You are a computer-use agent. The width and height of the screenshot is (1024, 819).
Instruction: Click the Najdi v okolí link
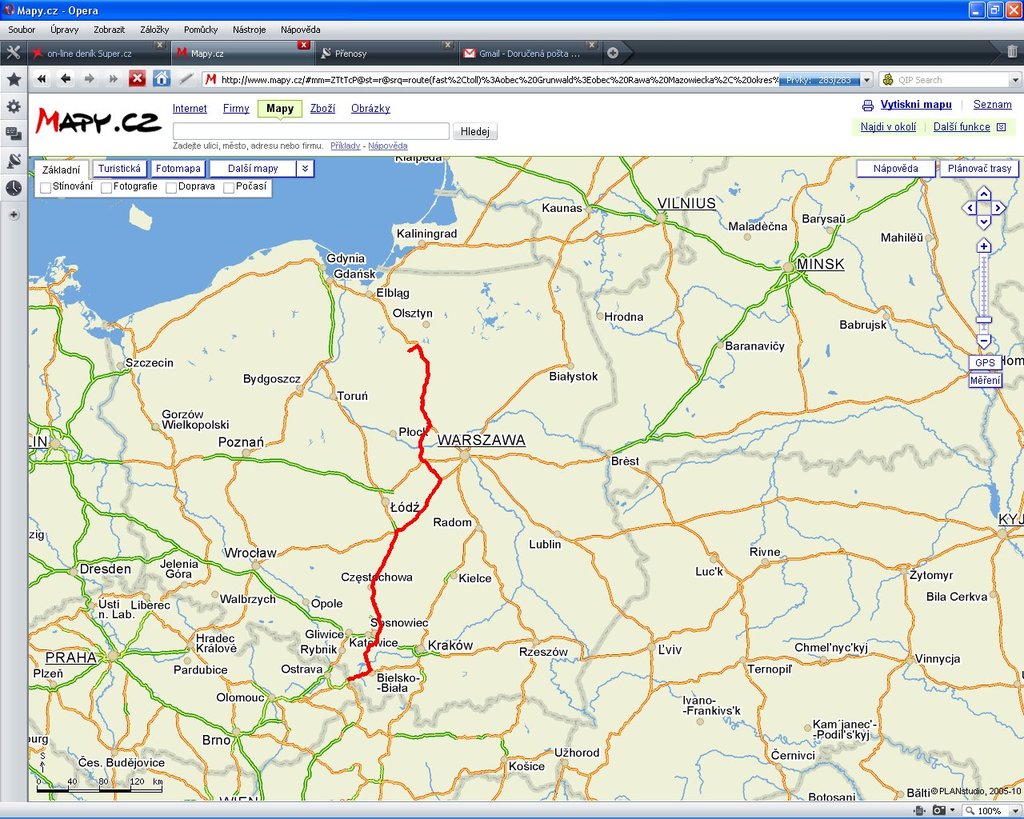[x=888, y=127]
